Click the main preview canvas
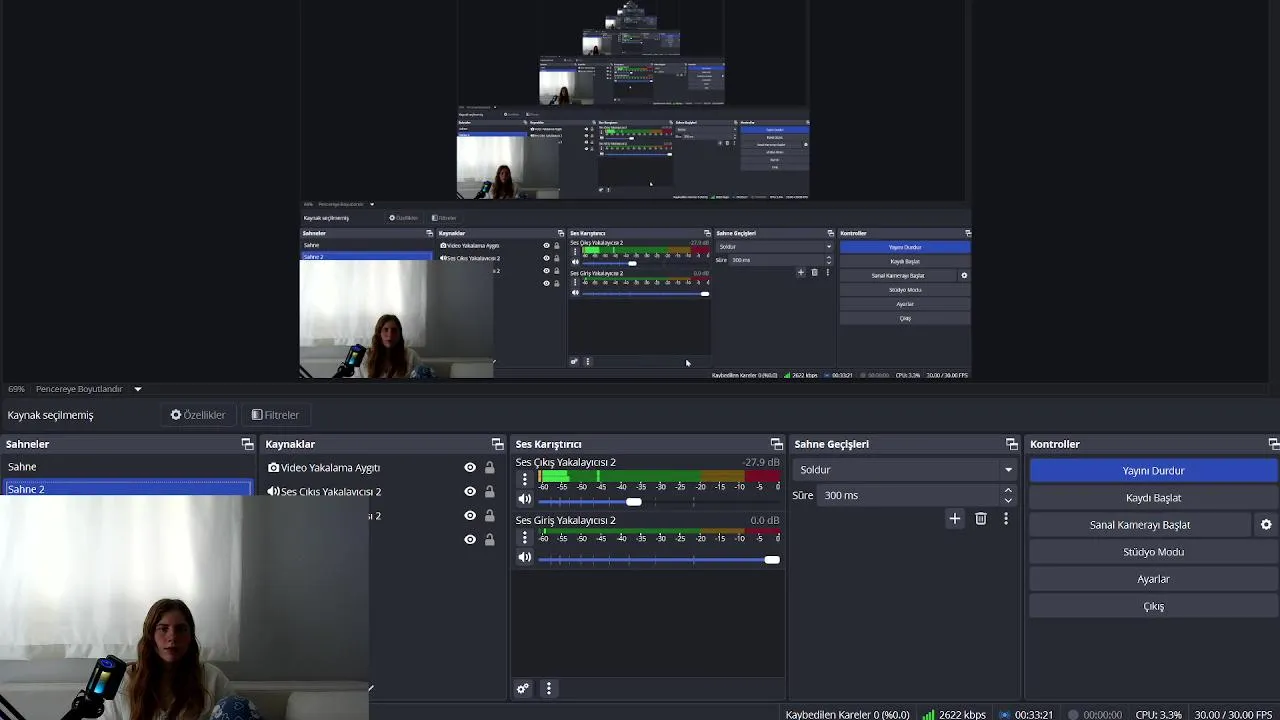The width and height of the screenshot is (1280, 720). point(635,190)
